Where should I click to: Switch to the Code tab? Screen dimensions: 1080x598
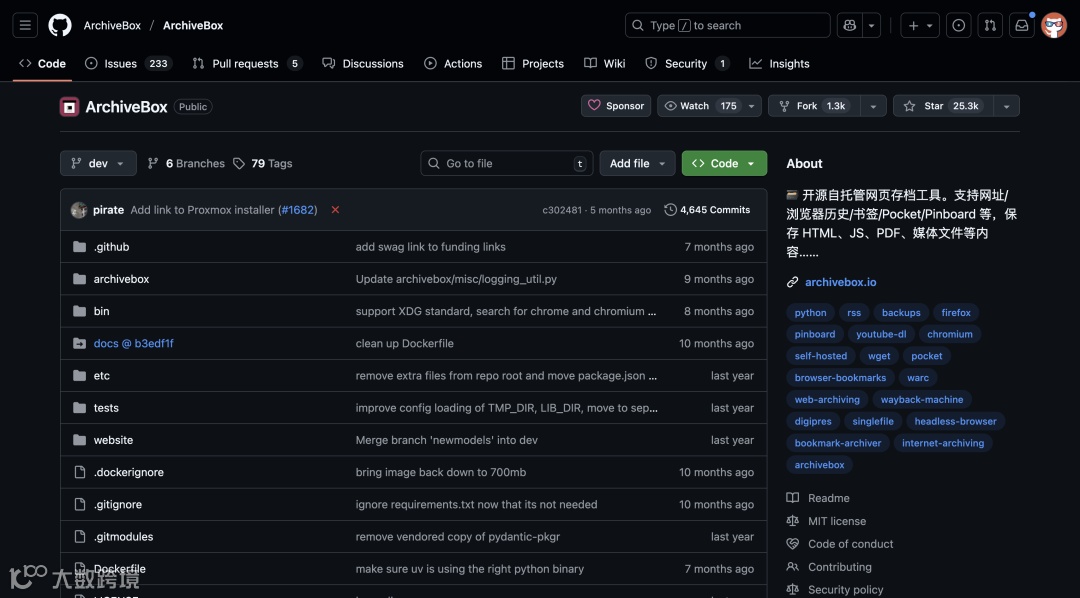click(x=43, y=63)
